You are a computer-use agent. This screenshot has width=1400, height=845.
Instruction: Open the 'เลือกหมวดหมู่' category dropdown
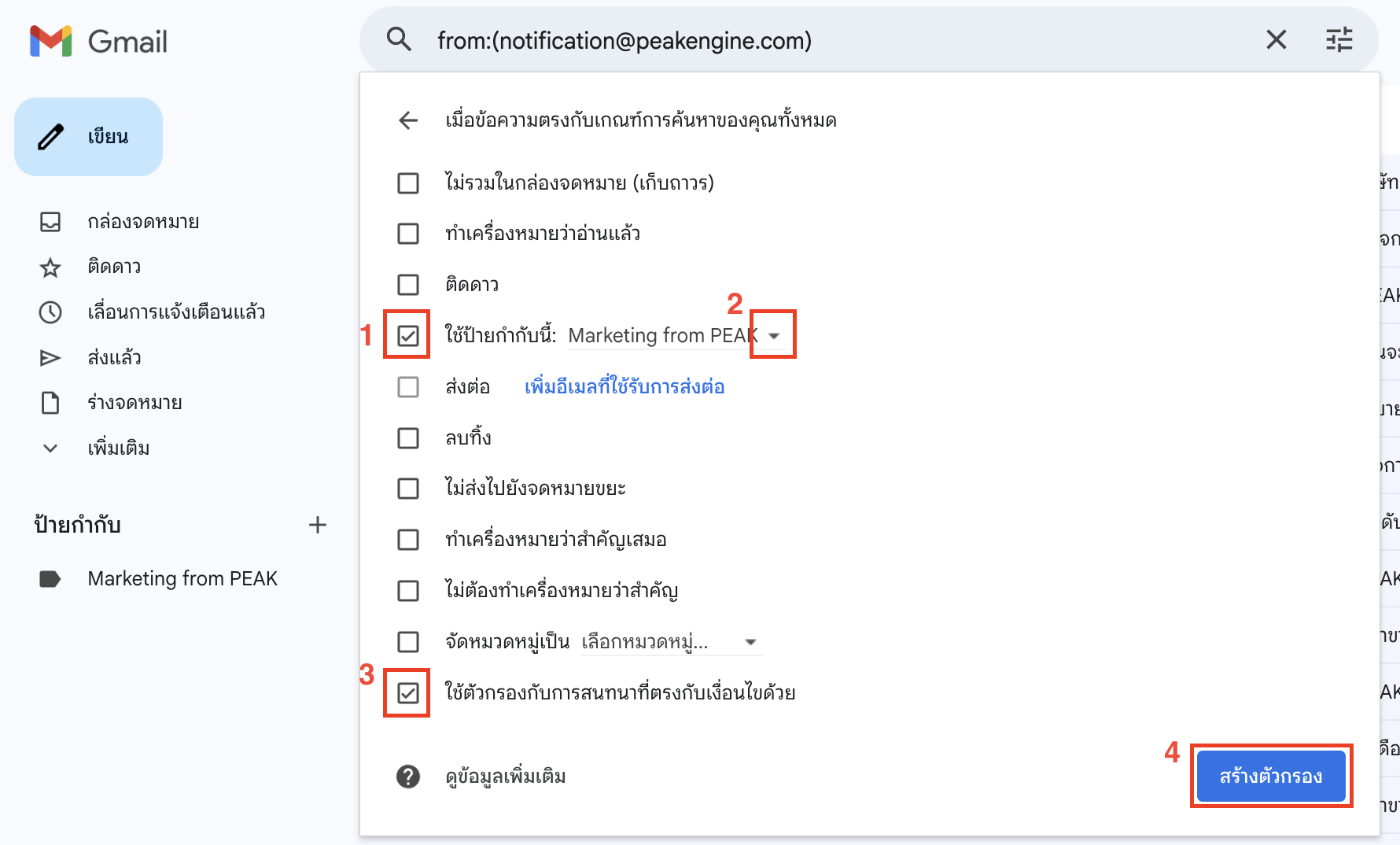tap(751, 642)
